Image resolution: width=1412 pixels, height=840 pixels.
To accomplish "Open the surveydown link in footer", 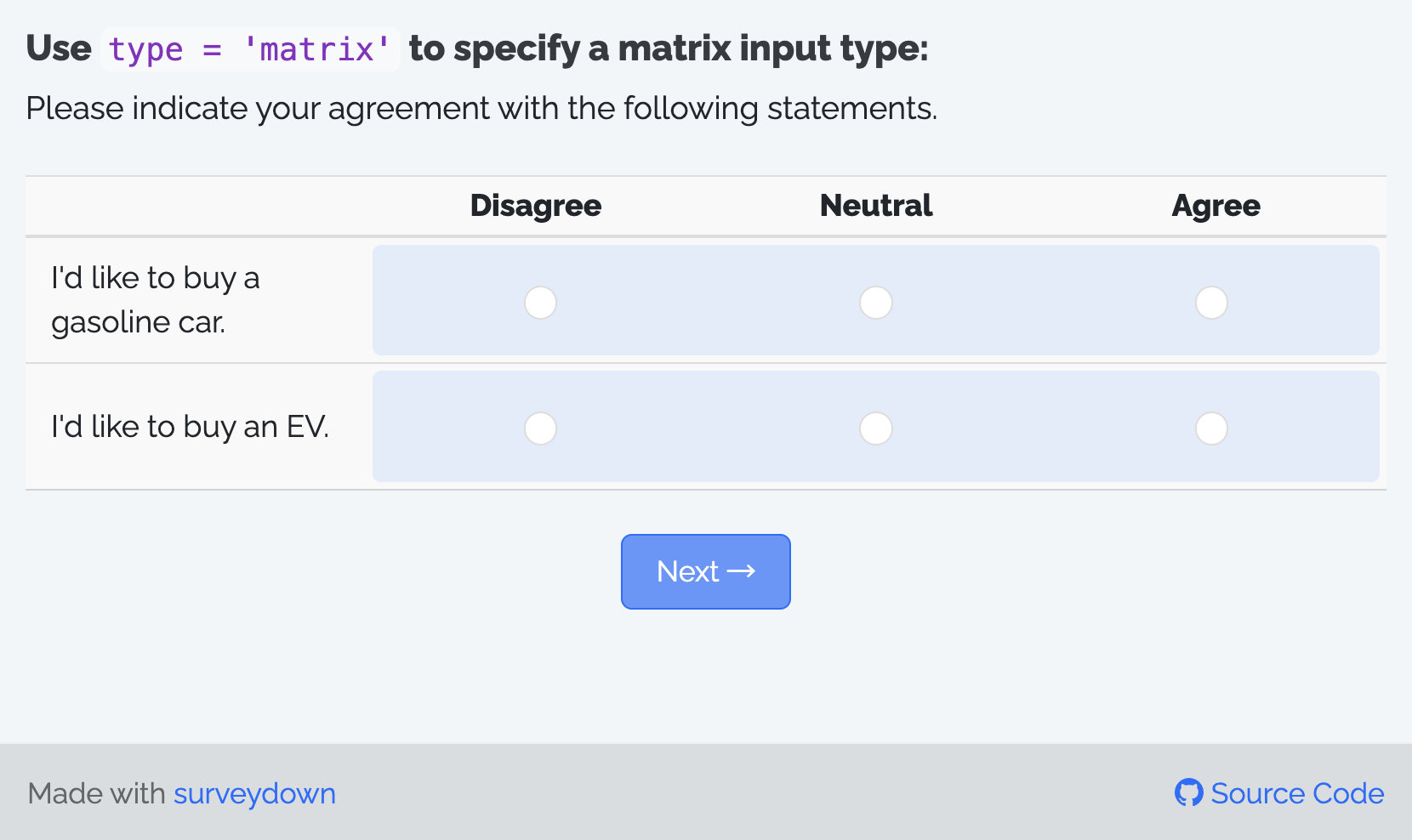I will pos(254,793).
